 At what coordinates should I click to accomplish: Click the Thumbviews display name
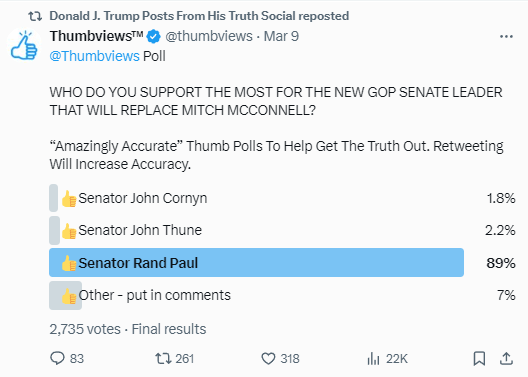pos(96,36)
